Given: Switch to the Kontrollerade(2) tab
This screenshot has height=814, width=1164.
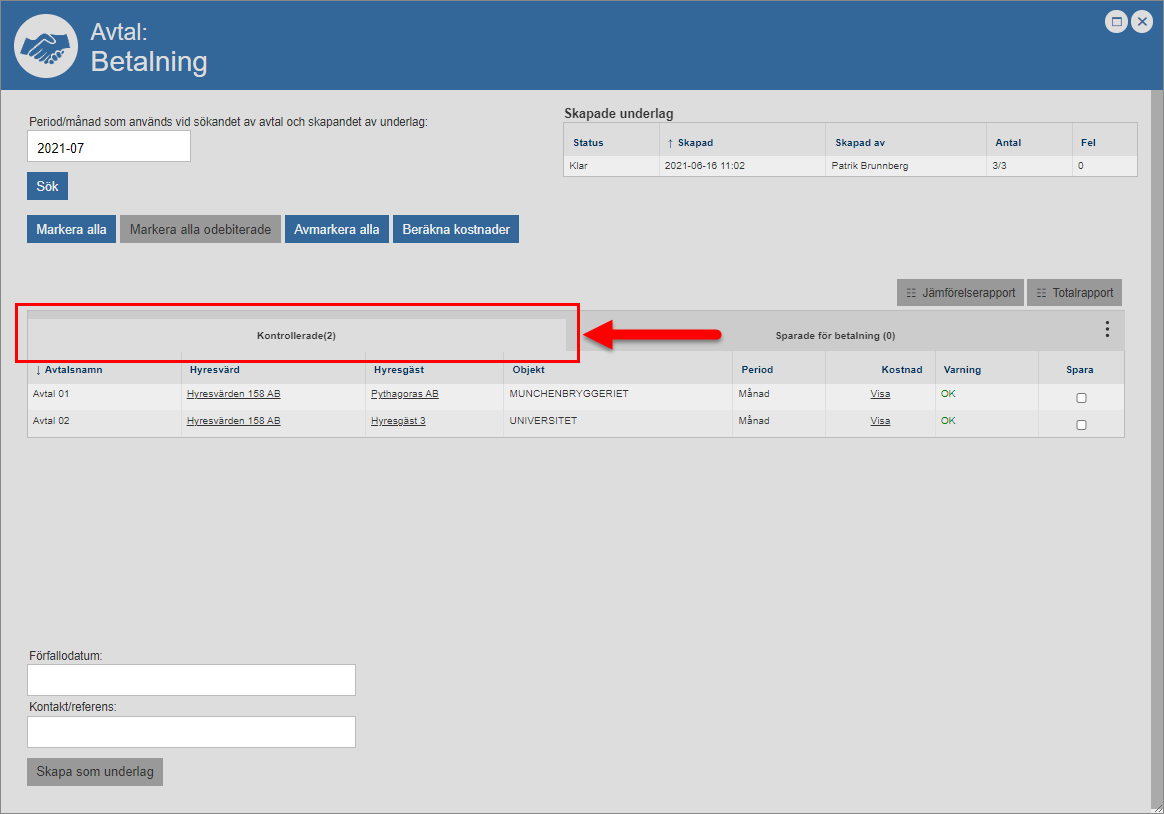Looking at the screenshot, I should tap(296, 335).
